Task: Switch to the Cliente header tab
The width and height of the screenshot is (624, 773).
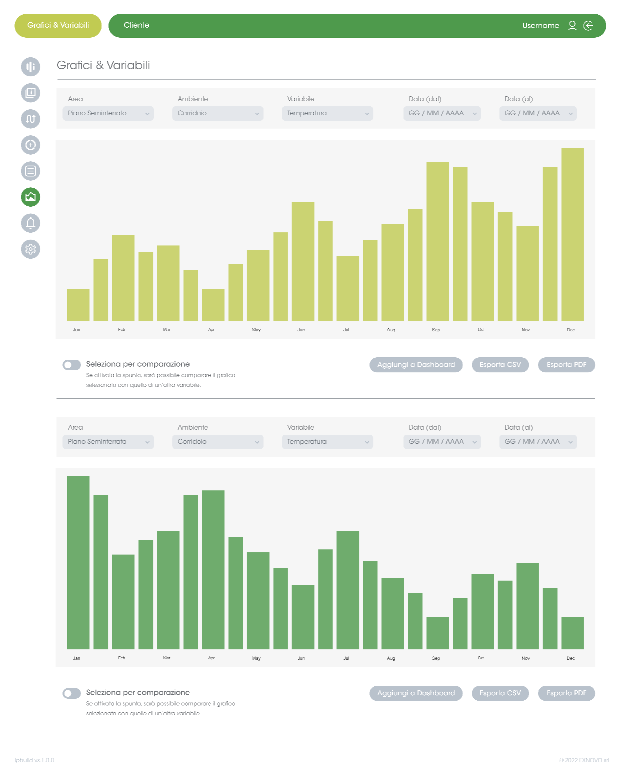Action: click(136, 25)
